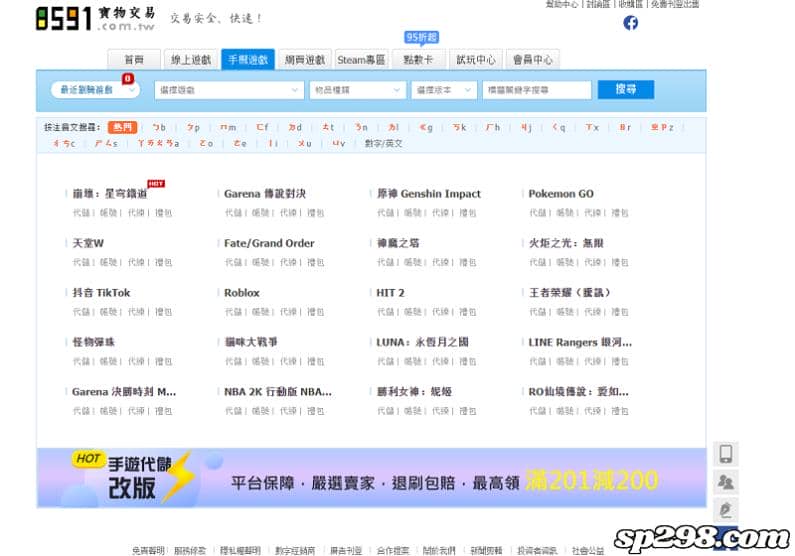Expand the 選擇版本 dropdown
Viewport: 795px width, 556px height.
tap(444, 90)
